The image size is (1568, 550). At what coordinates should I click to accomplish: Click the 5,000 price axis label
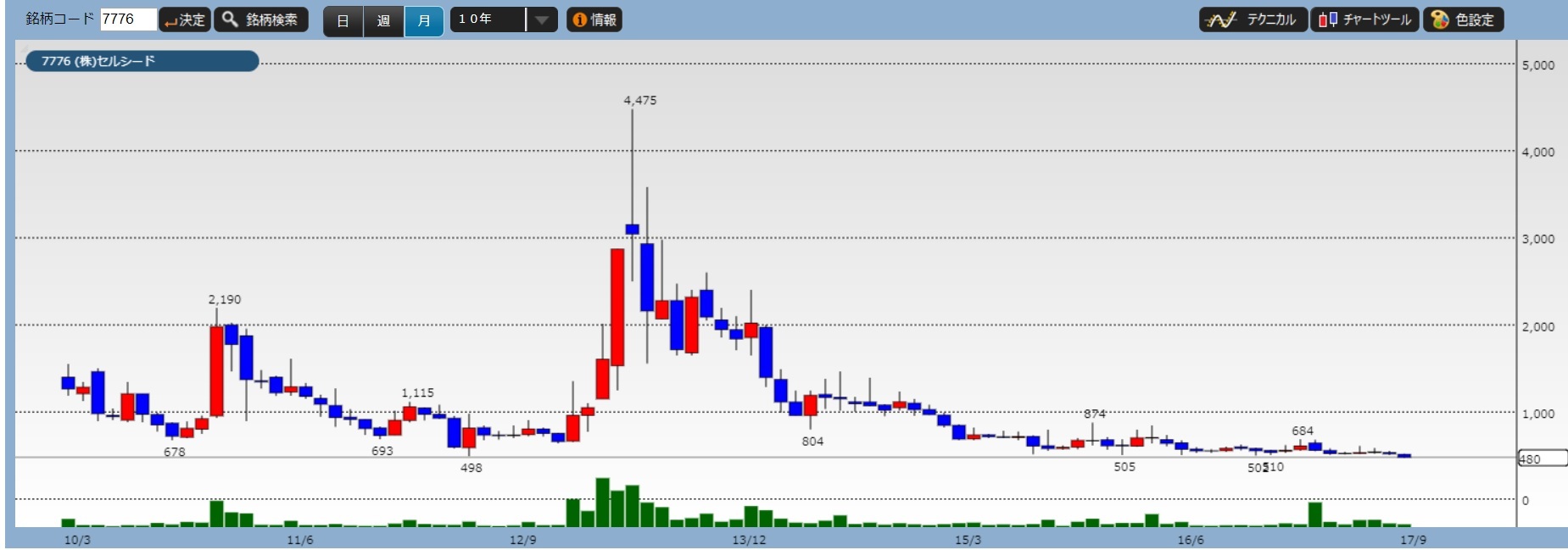(x=1538, y=65)
